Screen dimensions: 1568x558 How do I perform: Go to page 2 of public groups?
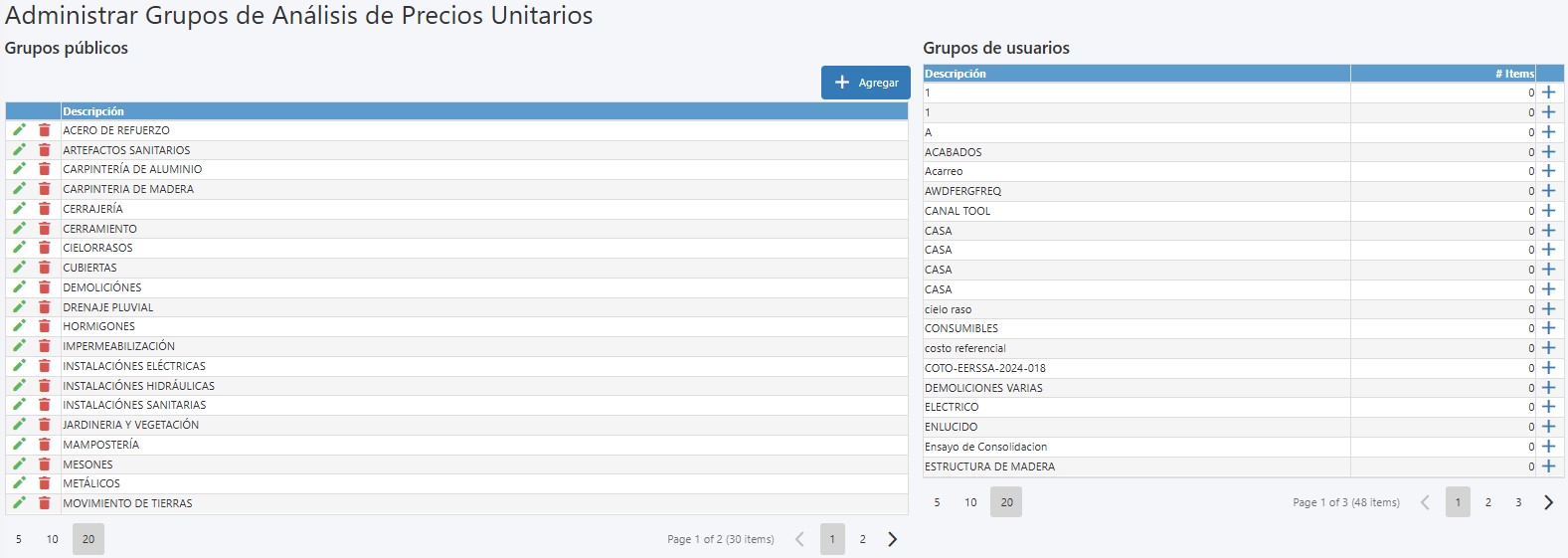pyautogui.click(x=862, y=539)
